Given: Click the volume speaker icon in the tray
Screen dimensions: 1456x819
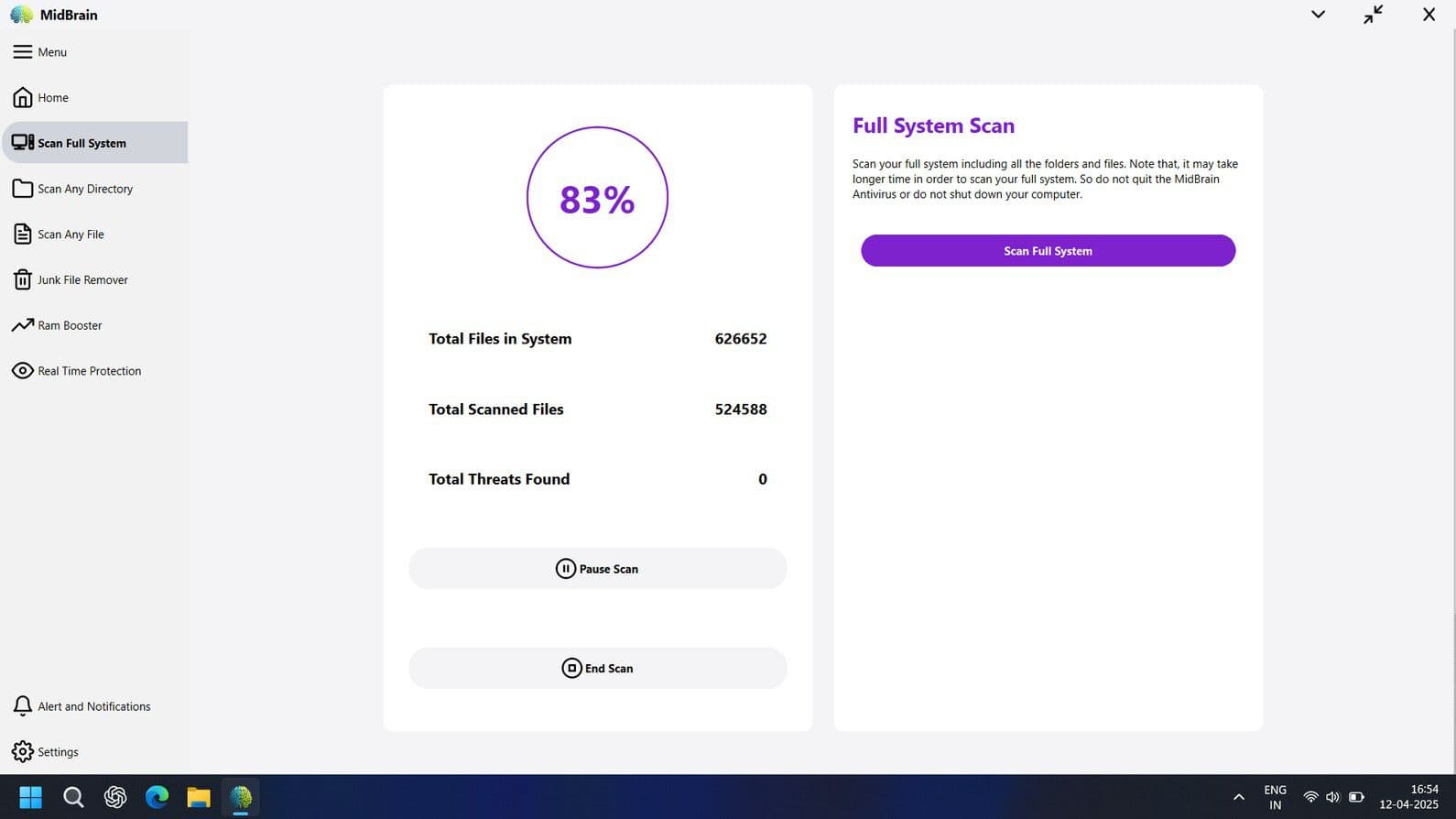Looking at the screenshot, I should tap(1332, 797).
